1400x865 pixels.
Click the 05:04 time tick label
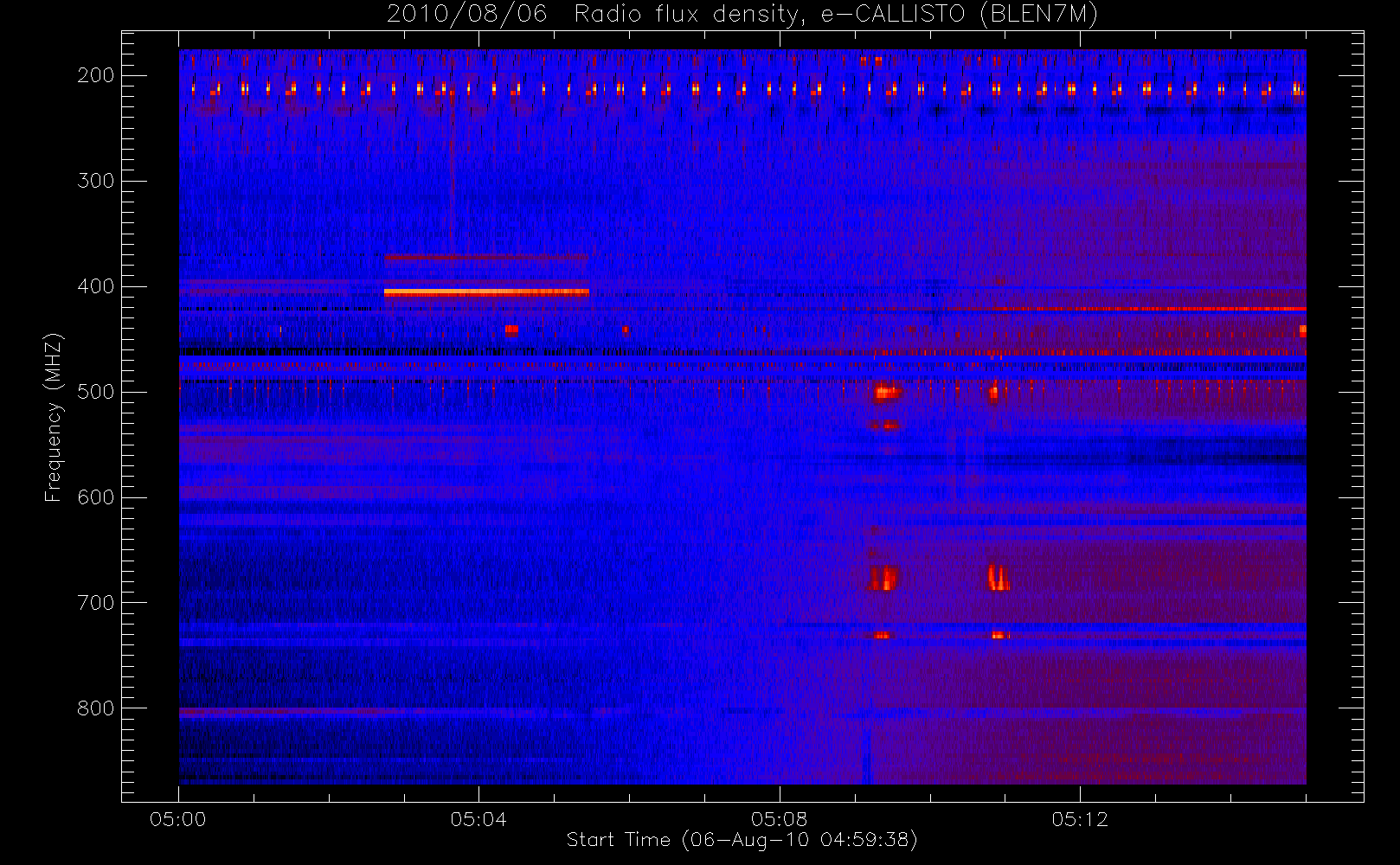coord(478,819)
